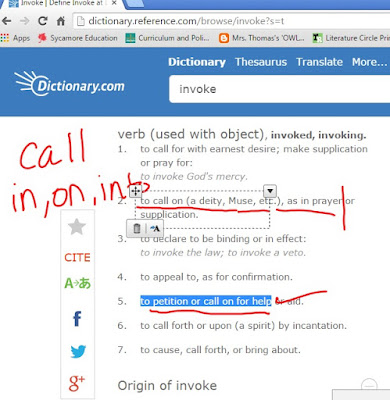Click the bold text 'invoked, invoking.'
390x400 pixels.
[x=318, y=135]
